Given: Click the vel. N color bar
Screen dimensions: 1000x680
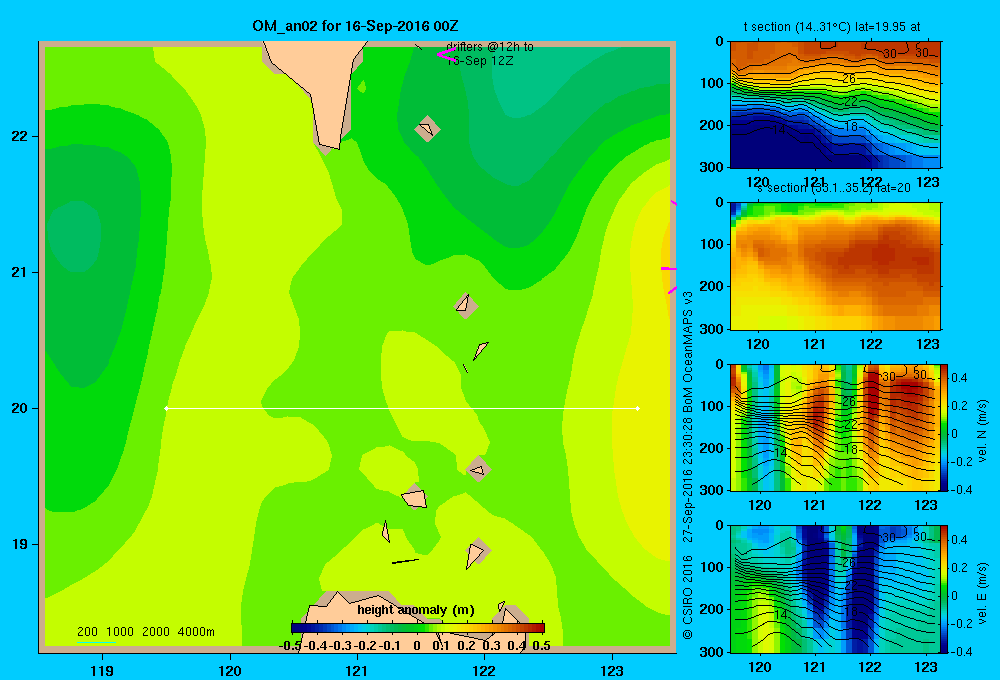Looking at the screenshot, I should [944, 427].
